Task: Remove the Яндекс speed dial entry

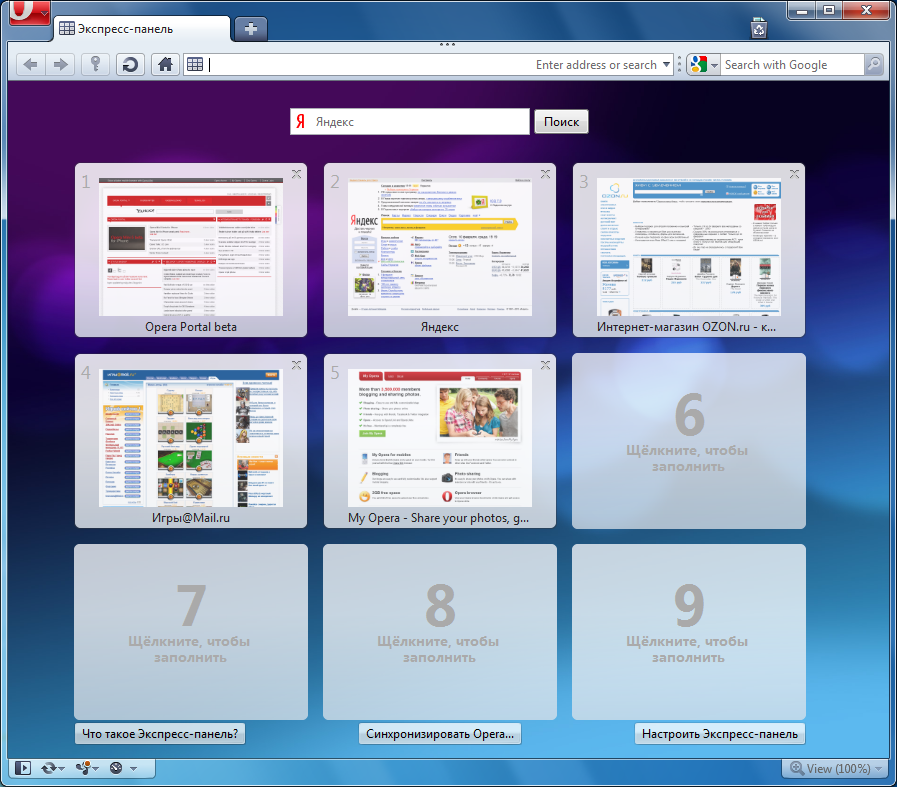Action: click(545, 174)
